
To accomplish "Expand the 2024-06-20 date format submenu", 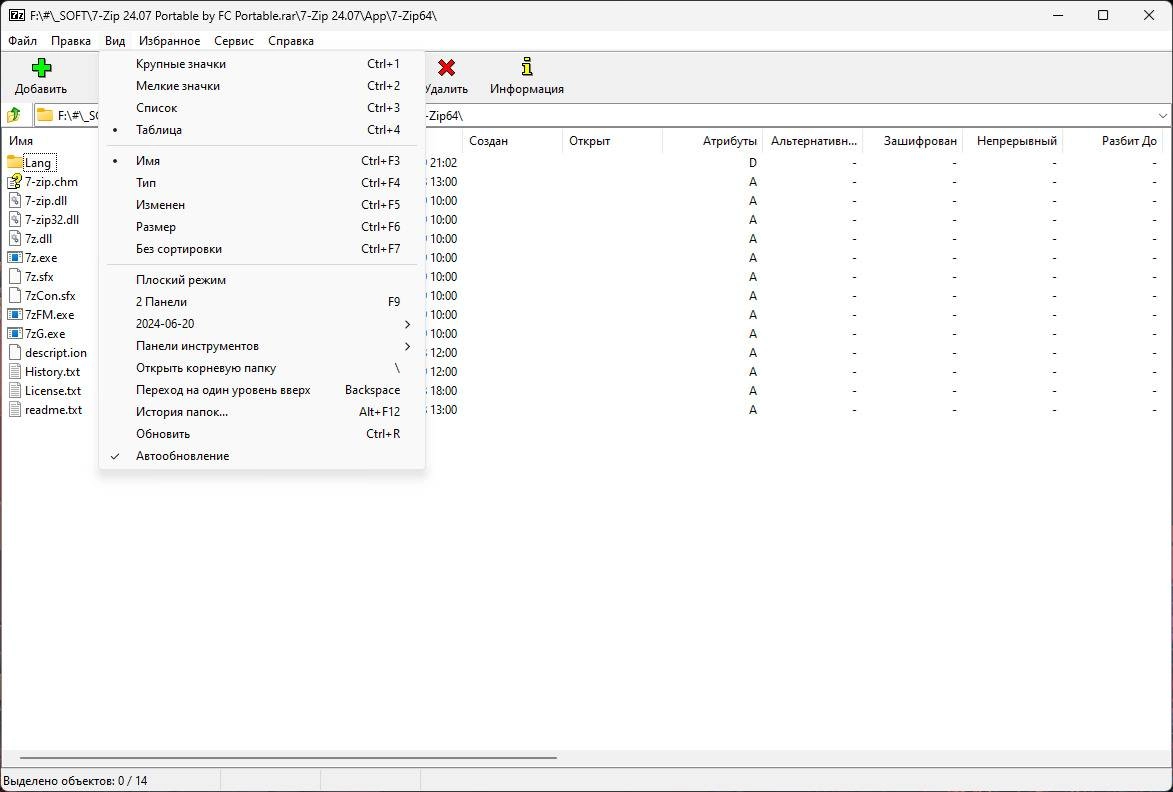I will tap(262, 324).
